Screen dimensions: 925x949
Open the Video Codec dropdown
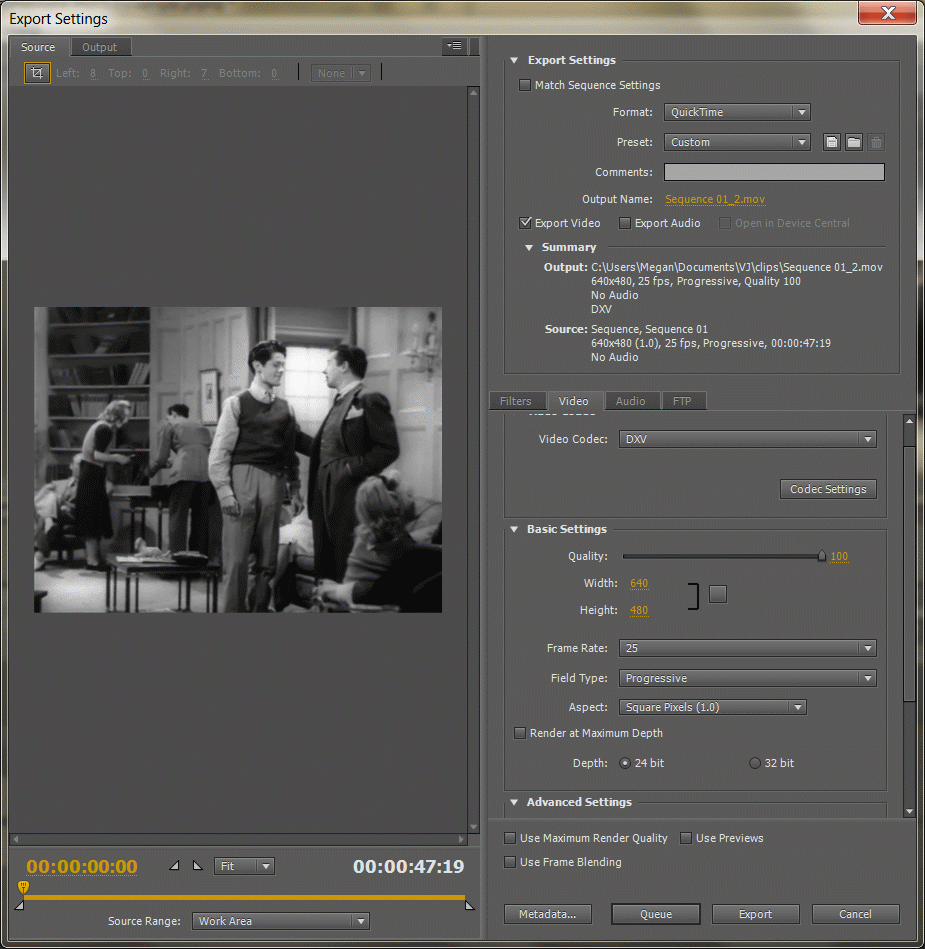pyautogui.click(x=748, y=439)
